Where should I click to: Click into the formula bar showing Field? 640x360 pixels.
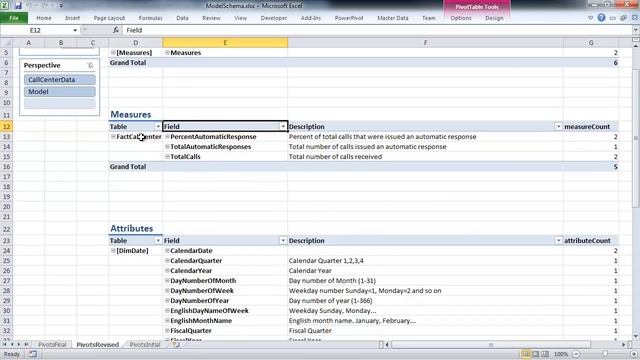pos(378,30)
